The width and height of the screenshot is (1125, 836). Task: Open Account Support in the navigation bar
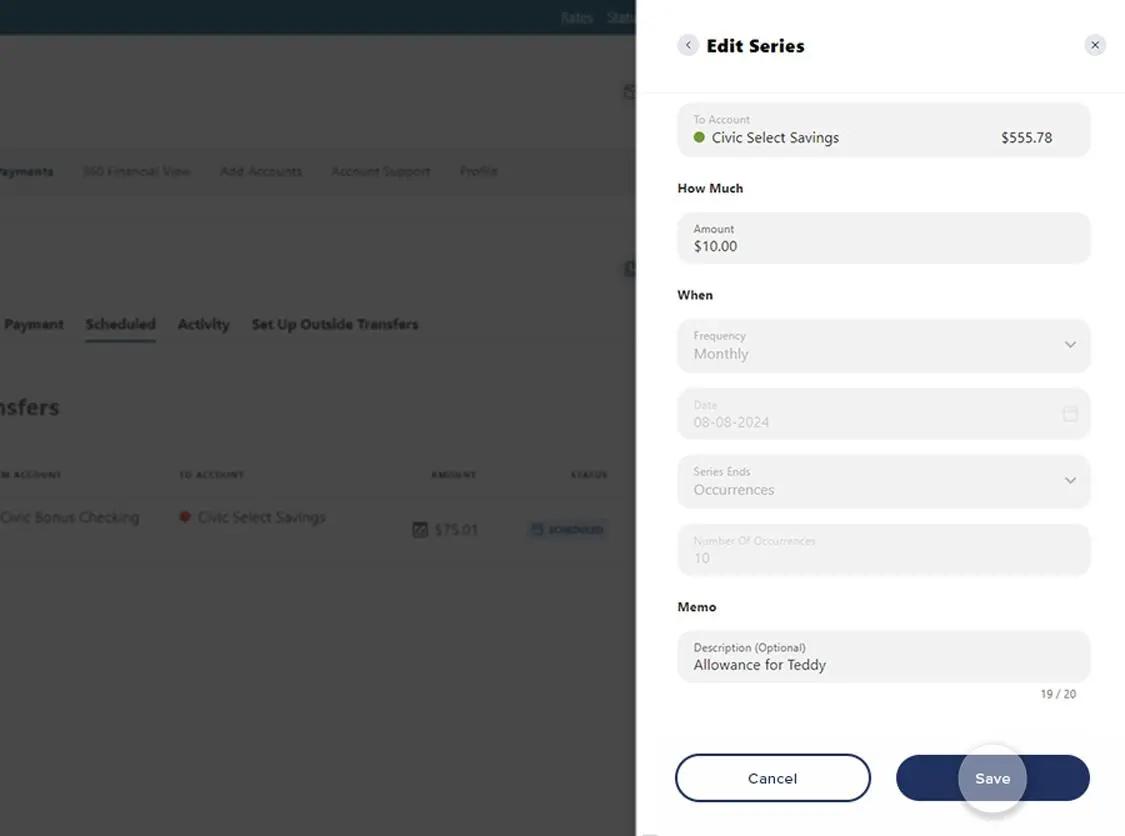380,171
